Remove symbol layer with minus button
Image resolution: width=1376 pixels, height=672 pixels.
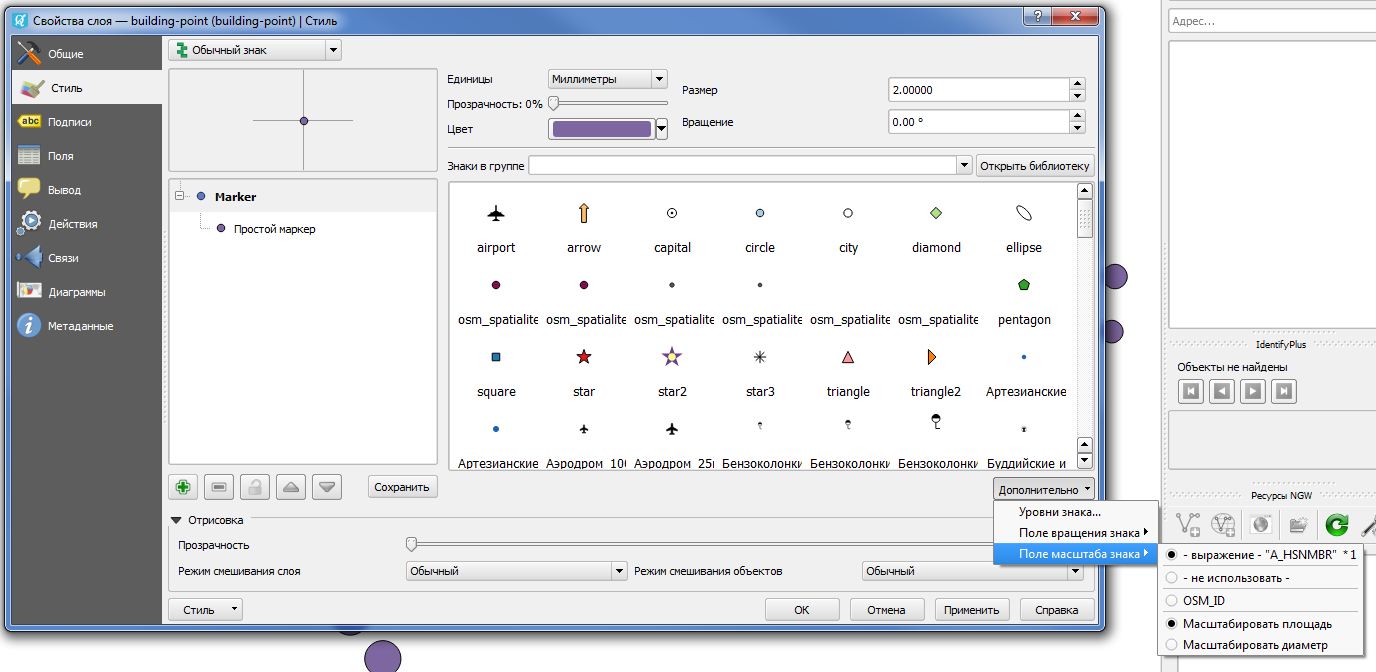[219, 487]
